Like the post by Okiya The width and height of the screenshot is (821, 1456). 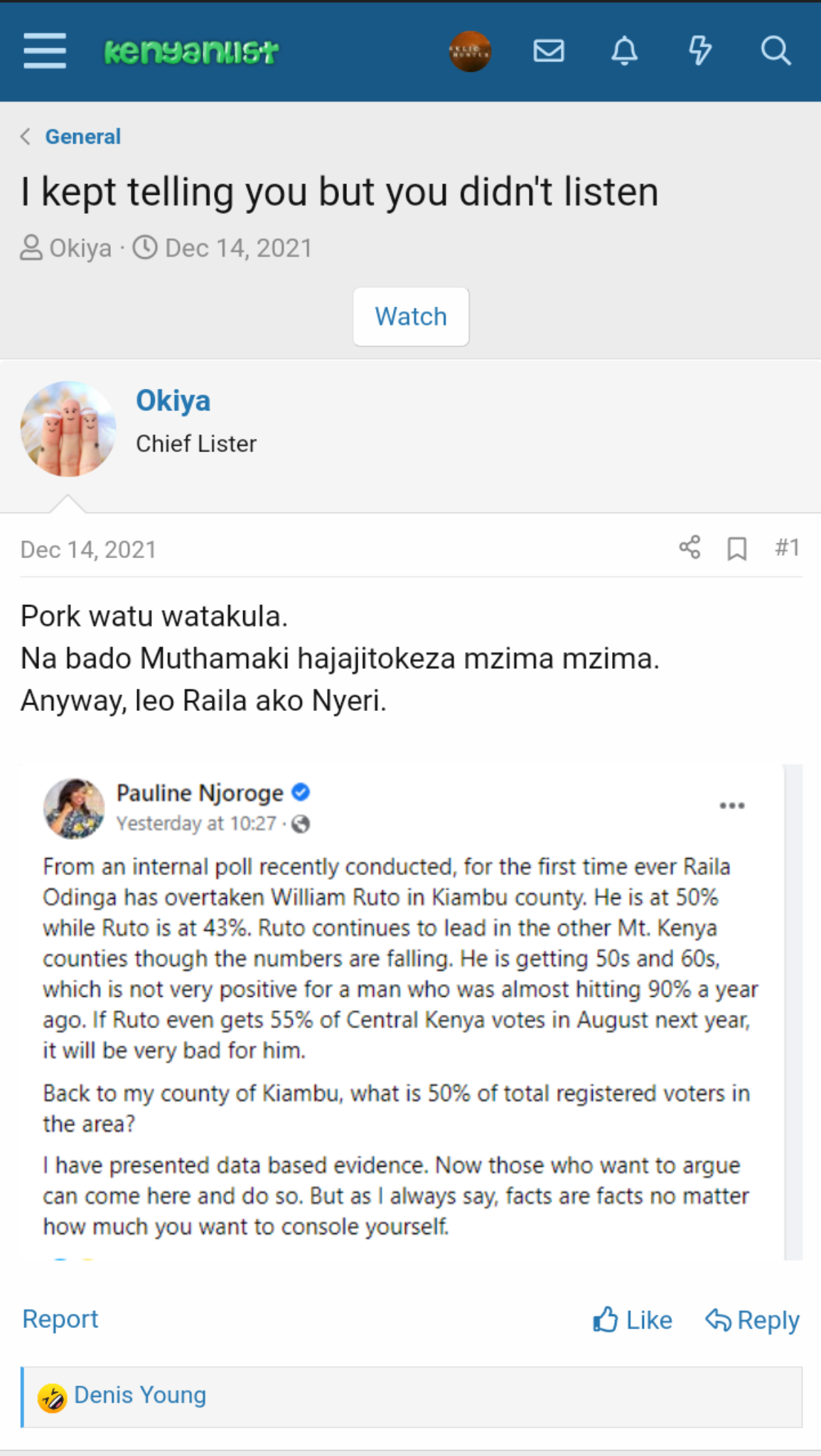point(633,1320)
